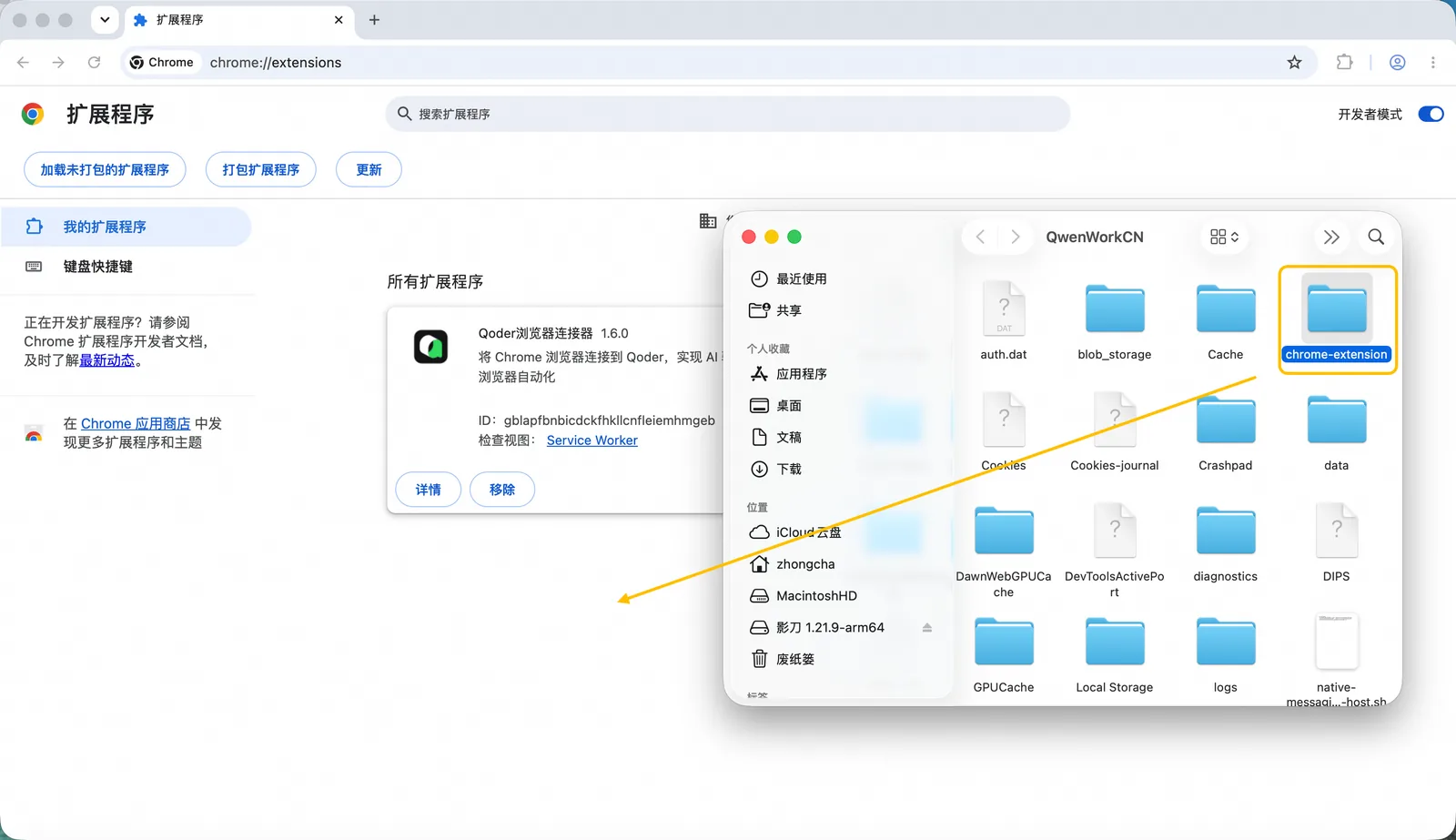Viewport: 1456px width, 840px height.
Task: Click the 打包扩展程序 button
Action: [x=260, y=169]
